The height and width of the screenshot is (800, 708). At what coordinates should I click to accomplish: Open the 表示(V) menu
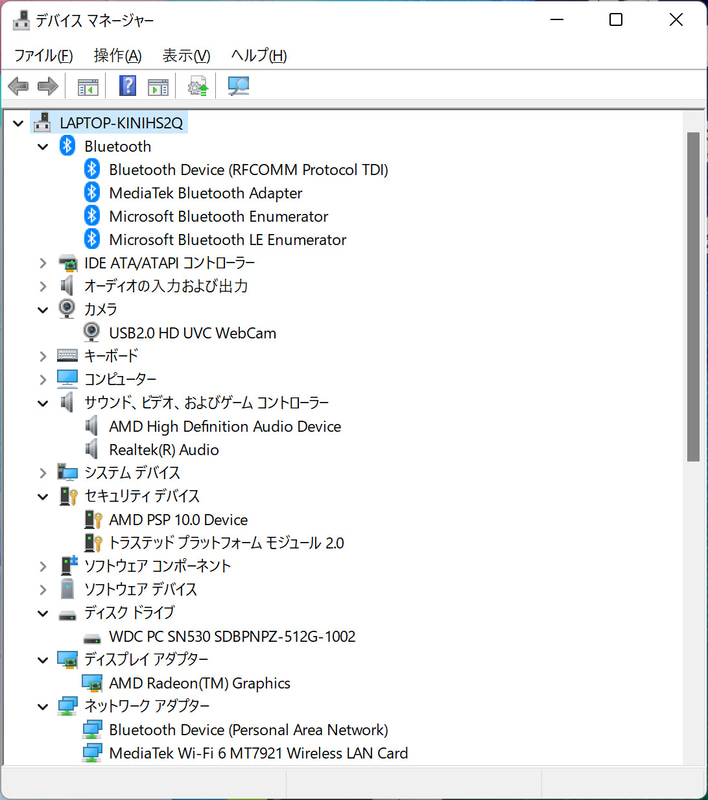tap(186, 55)
